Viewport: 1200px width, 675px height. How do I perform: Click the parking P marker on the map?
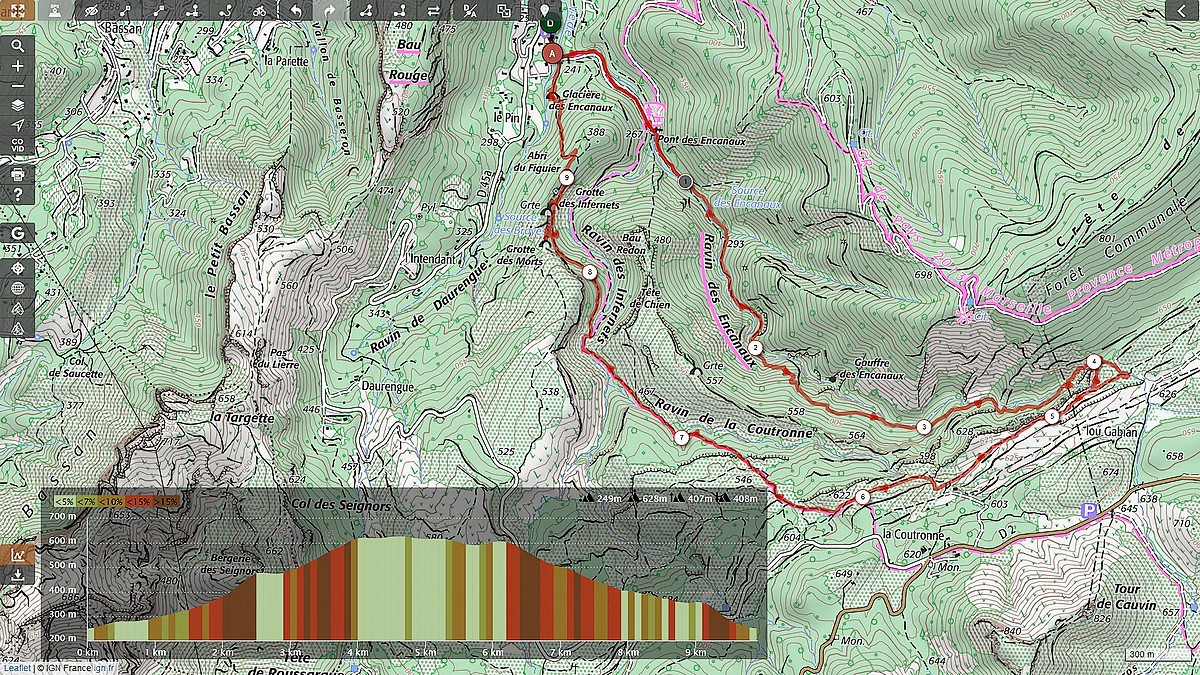pyautogui.click(x=1088, y=510)
